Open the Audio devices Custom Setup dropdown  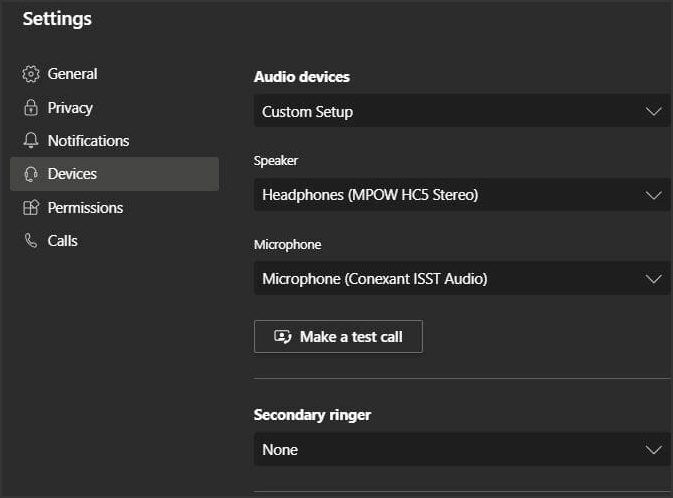coord(462,112)
